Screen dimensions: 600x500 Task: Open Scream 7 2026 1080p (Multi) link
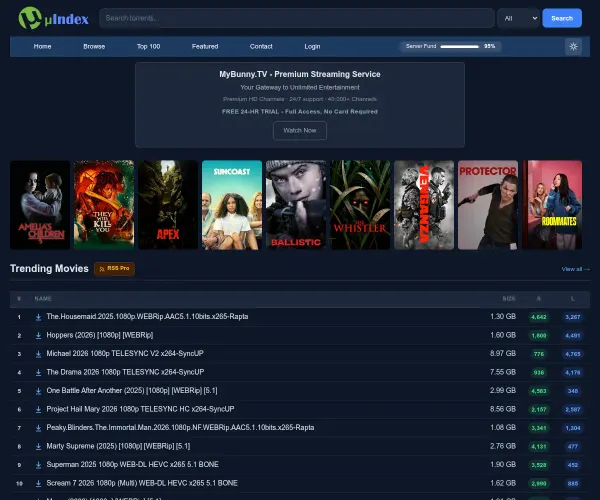click(142, 483)
